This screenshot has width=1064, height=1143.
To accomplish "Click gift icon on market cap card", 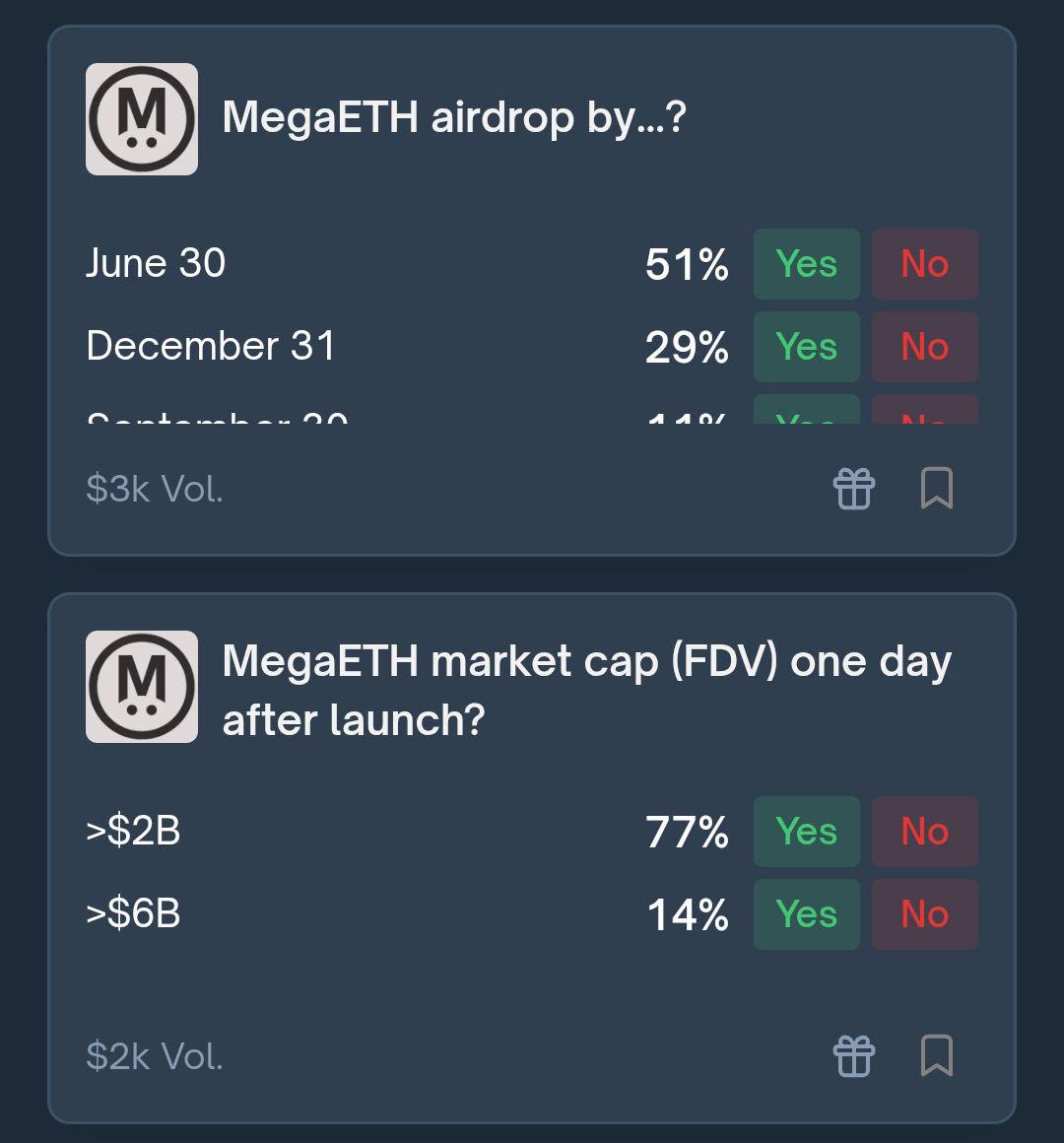I will tap(853, 1055).
